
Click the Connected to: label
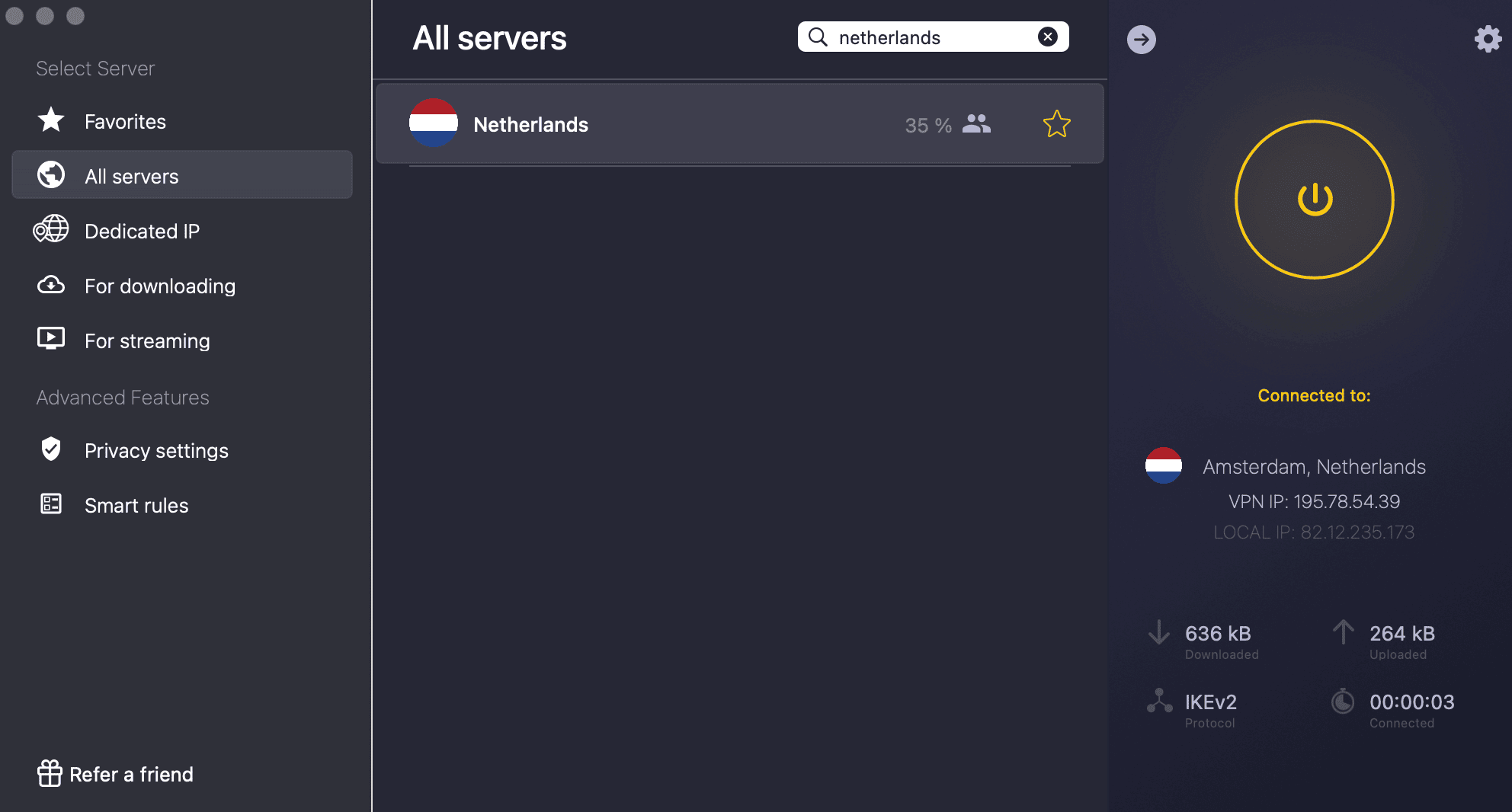pyautogui.click(x=1314, y=395)
